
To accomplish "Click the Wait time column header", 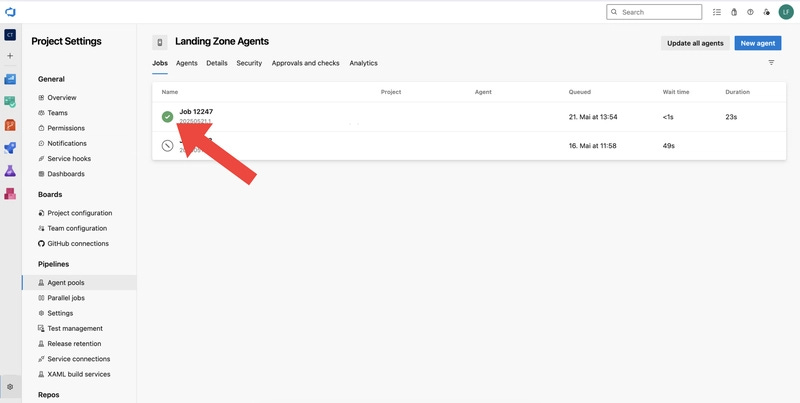I will point(676,92).
